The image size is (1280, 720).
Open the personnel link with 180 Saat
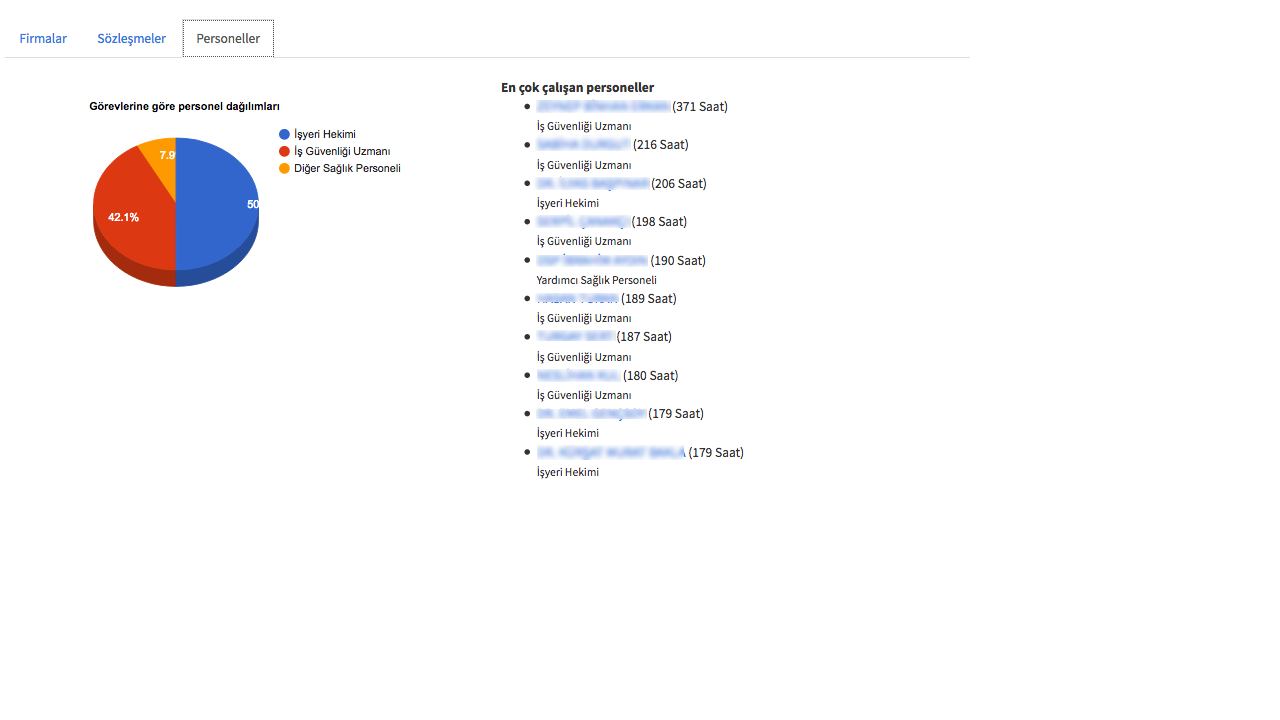click(578, 376)
